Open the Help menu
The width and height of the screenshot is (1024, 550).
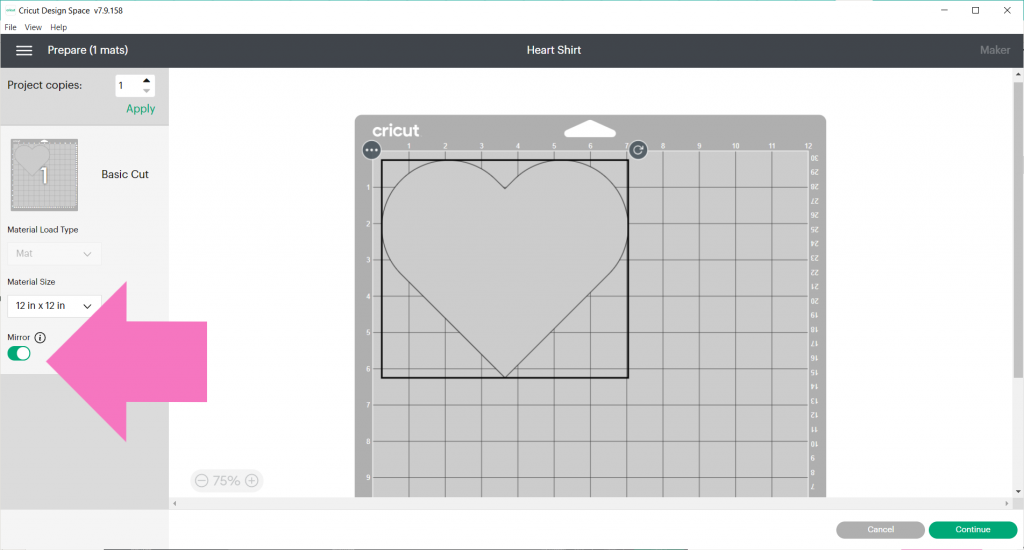coord(59,27)
